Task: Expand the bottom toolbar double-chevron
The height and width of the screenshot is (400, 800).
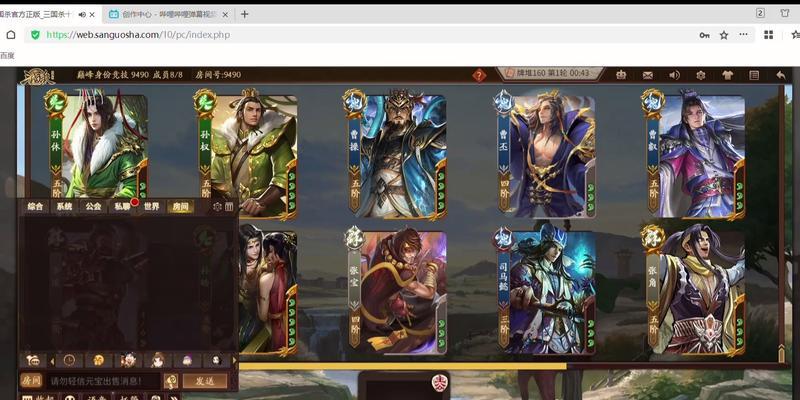Action: coord(175,397)
